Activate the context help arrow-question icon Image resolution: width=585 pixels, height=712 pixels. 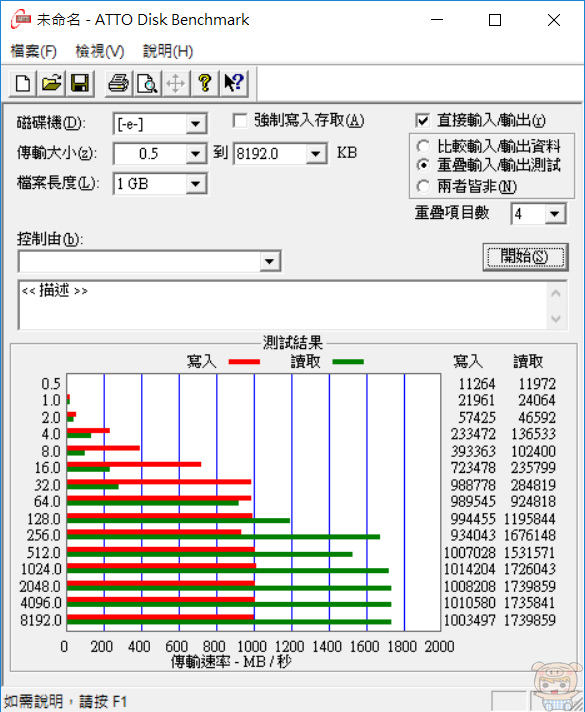click(234, 84)
